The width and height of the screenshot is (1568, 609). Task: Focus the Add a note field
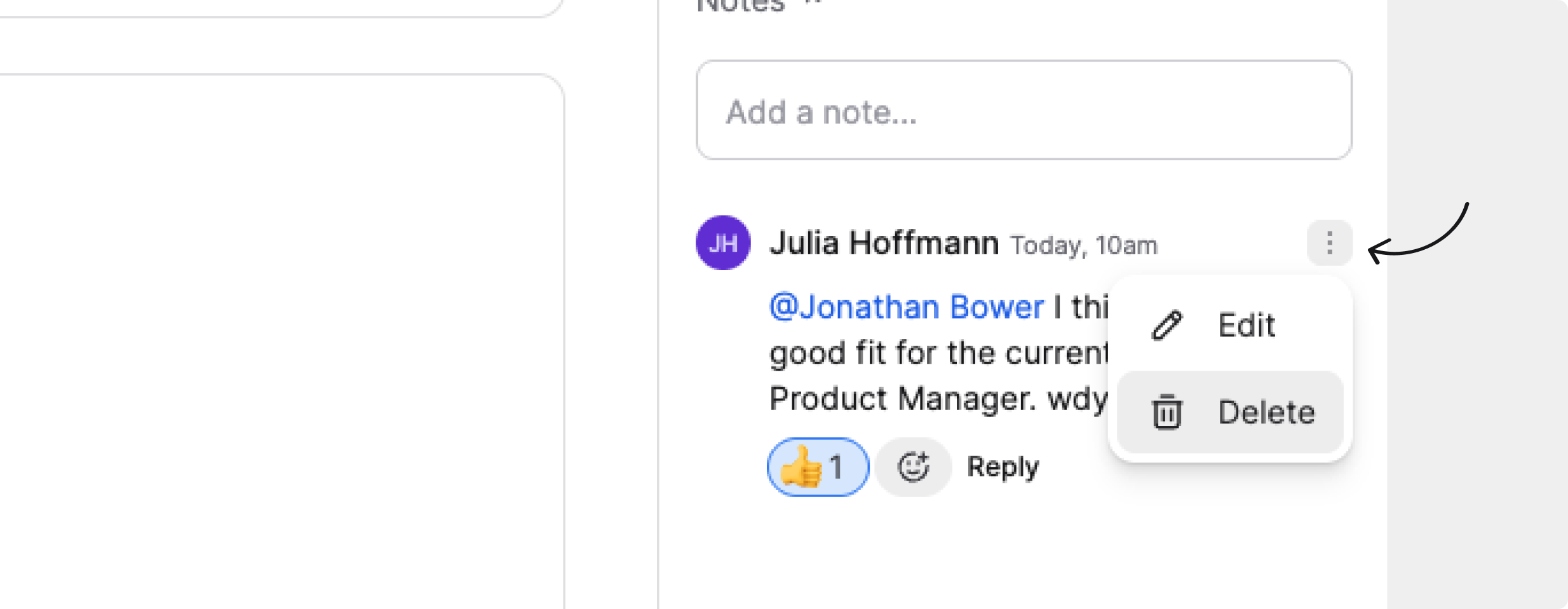(x=1023, y=111)
